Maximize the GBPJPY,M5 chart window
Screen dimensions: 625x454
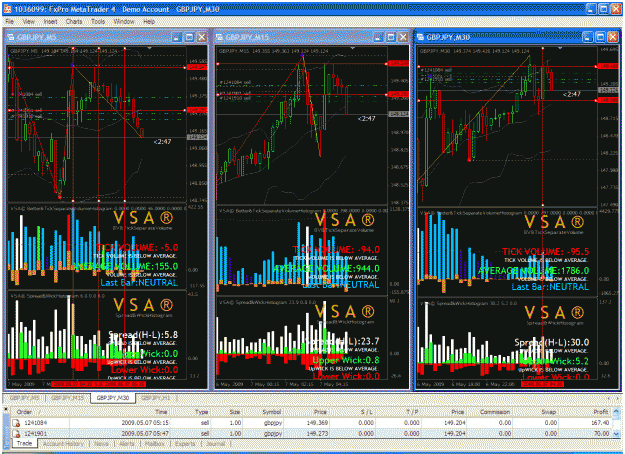pos(189,37)
